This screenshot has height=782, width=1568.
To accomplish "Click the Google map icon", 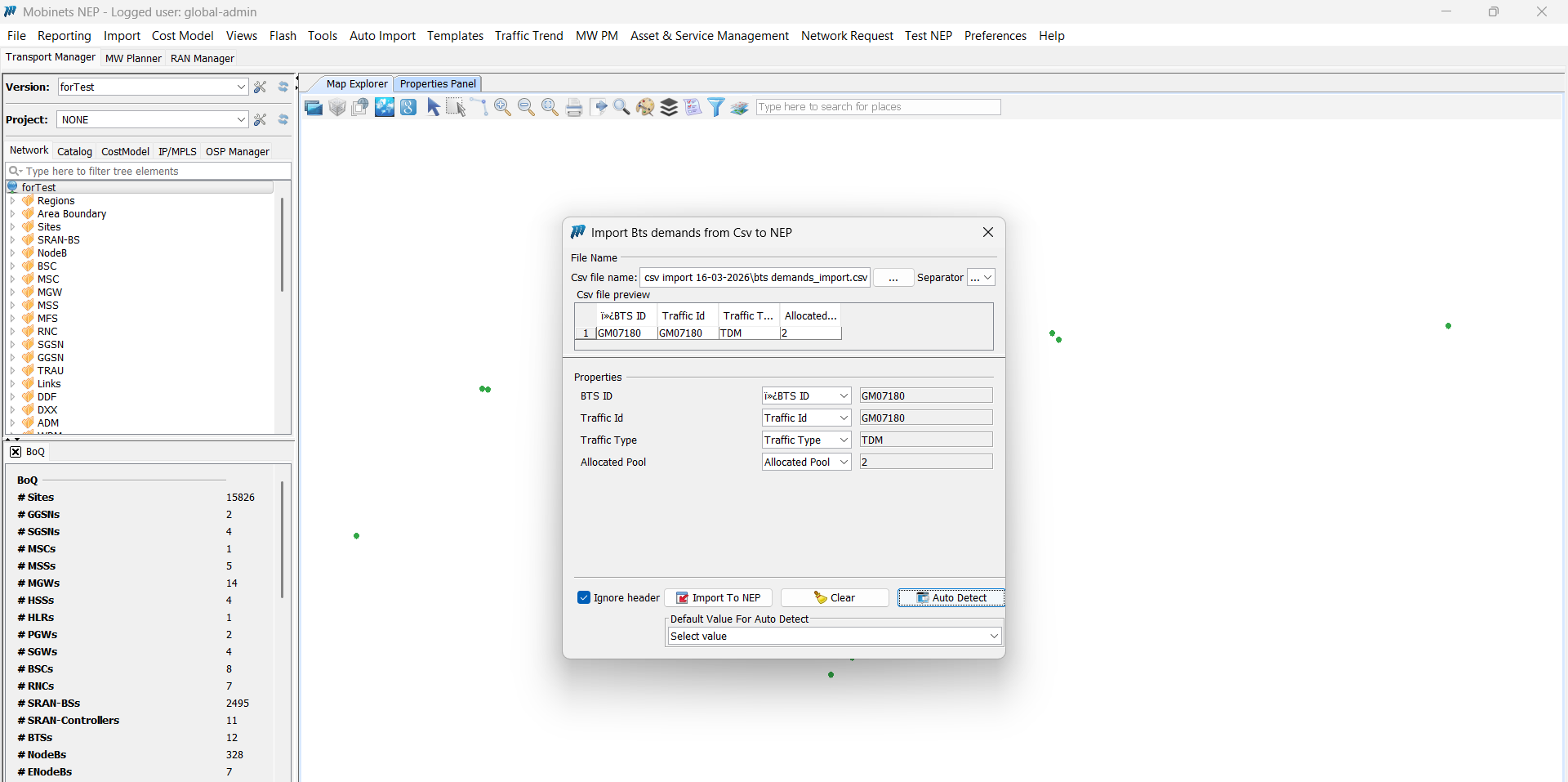I will point(408,107).
